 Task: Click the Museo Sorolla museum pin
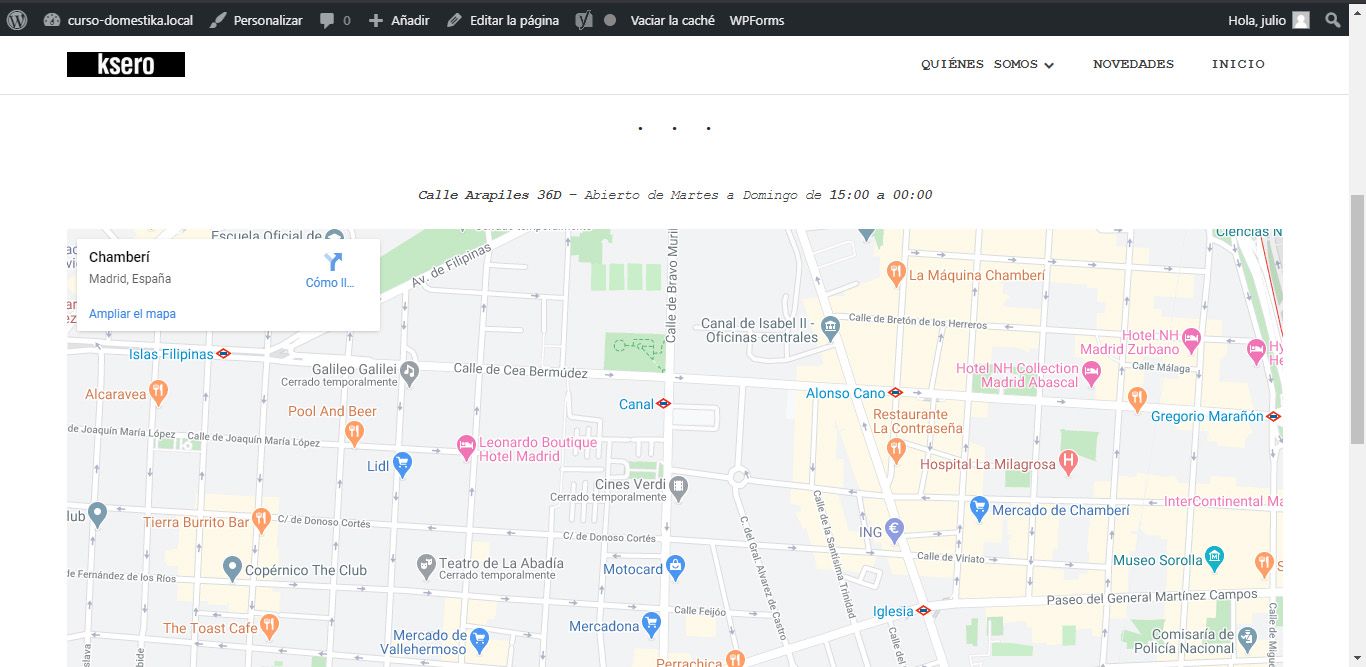click(x=1214, y=557)
